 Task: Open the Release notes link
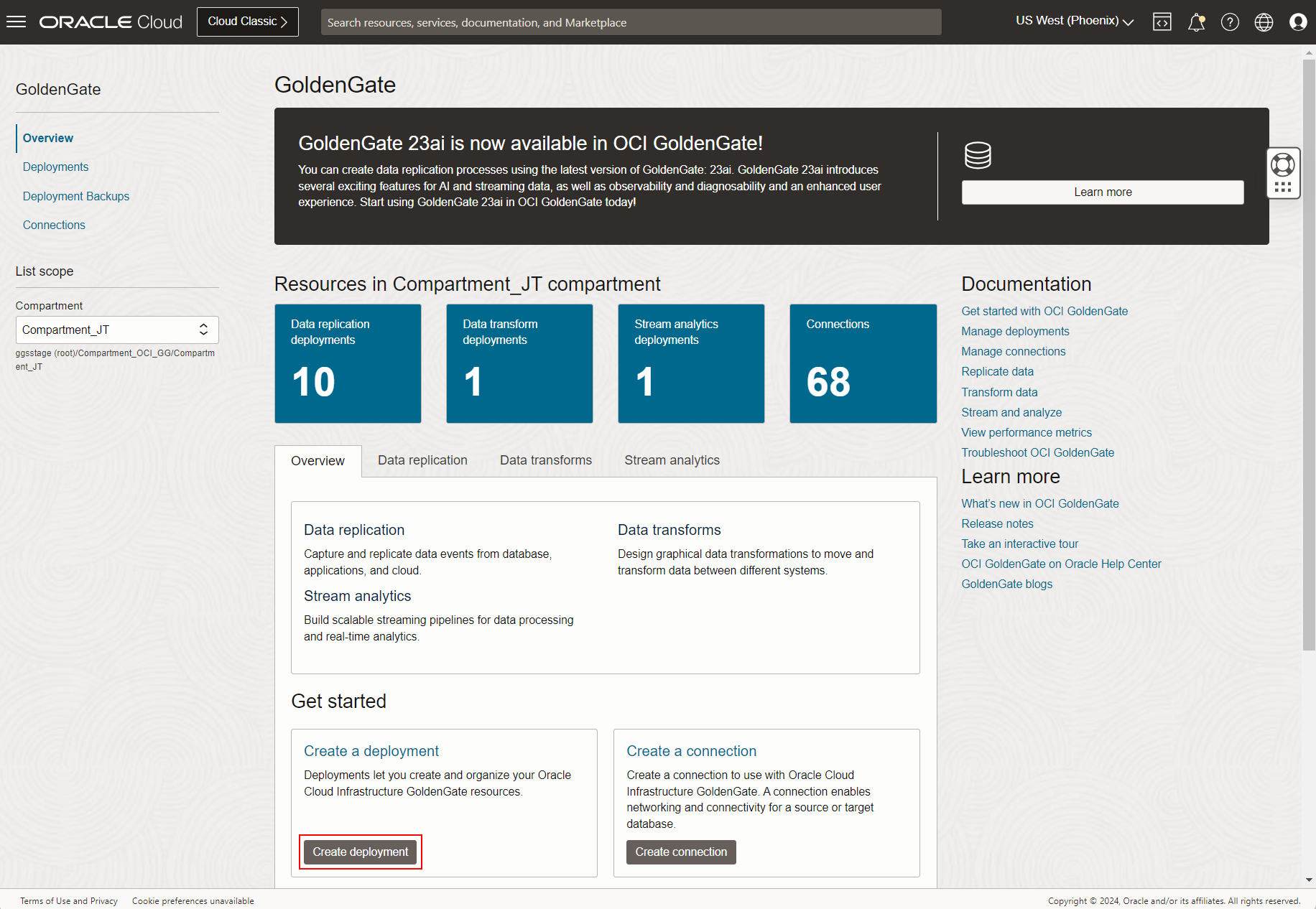tap(998, 523)
